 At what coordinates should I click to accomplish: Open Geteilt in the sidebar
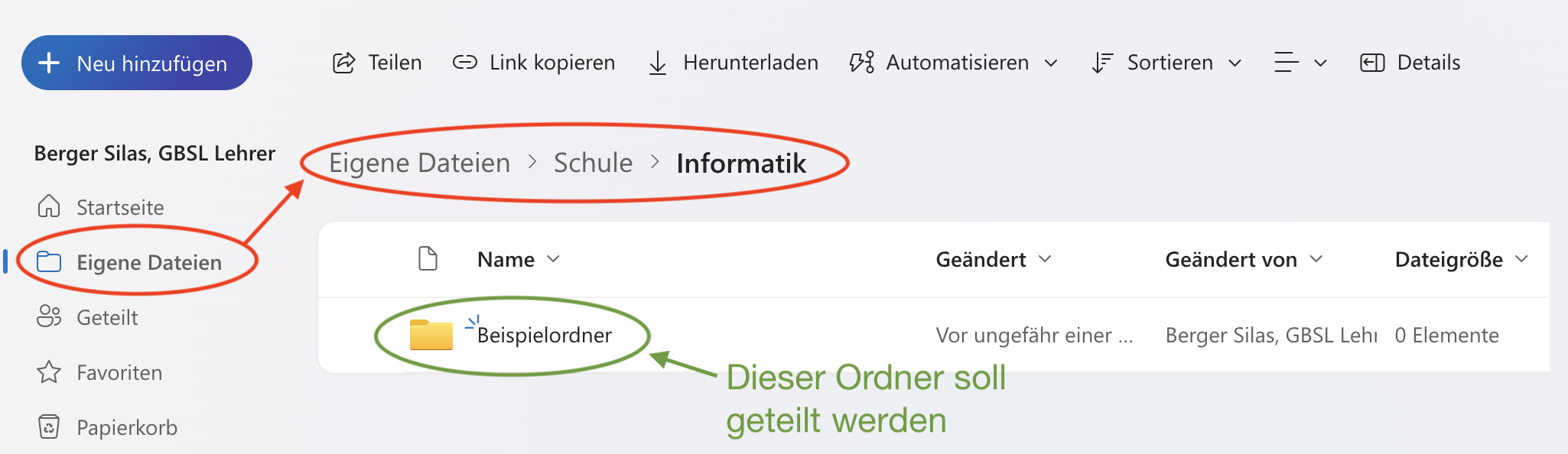(107, 317)
